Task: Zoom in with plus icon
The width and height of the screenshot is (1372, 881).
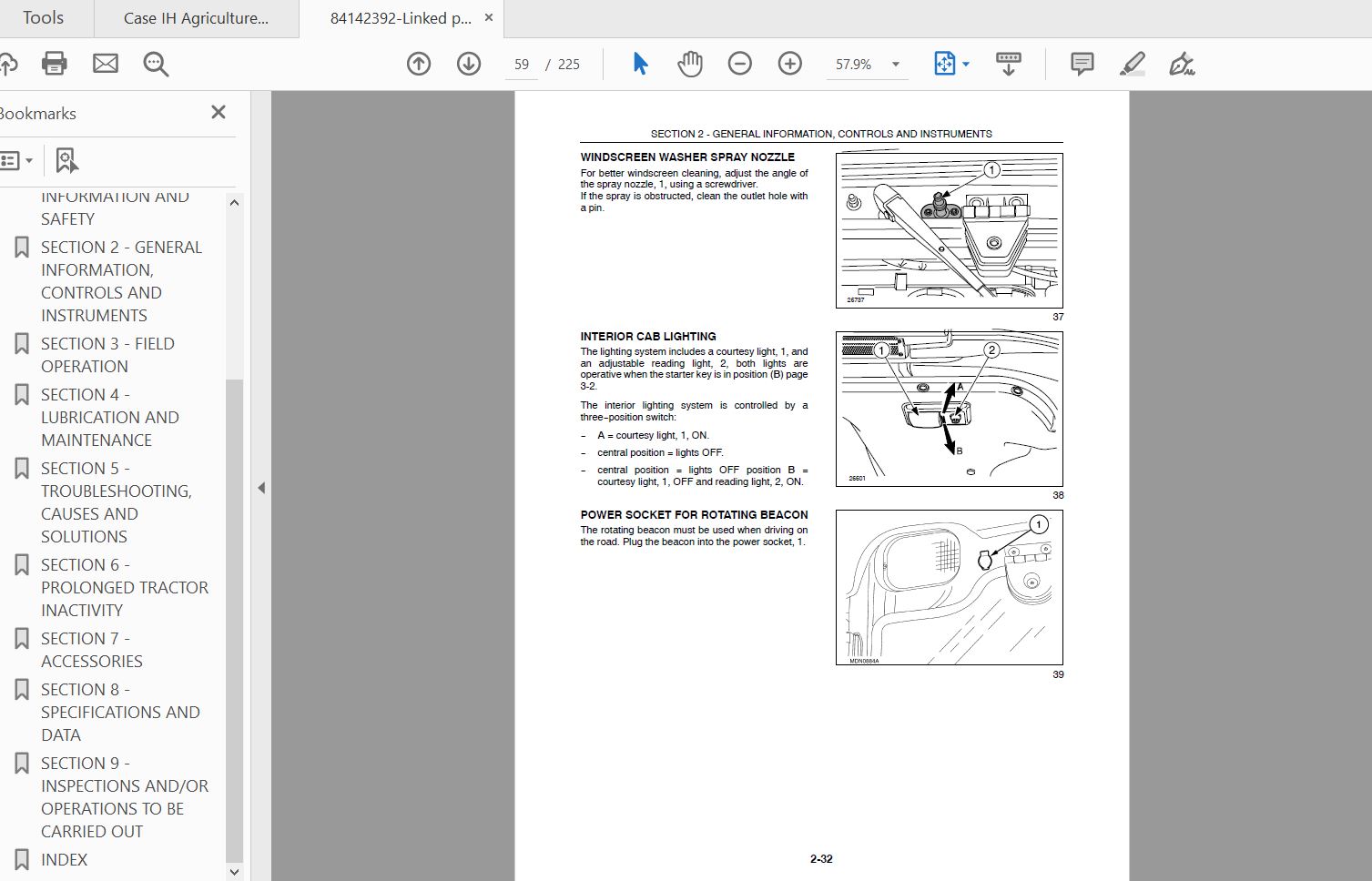Action: (x=790, y=64)
